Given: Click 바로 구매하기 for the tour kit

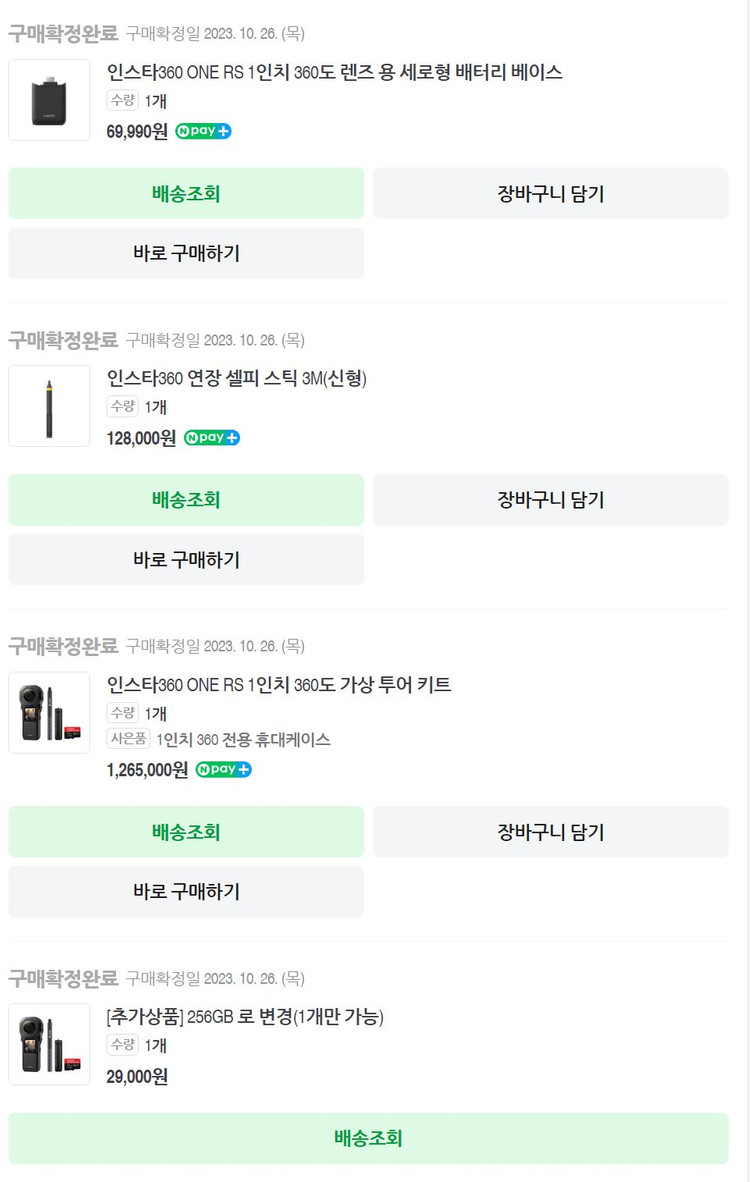Looking at the screenshot, I should tap(186, 891).
